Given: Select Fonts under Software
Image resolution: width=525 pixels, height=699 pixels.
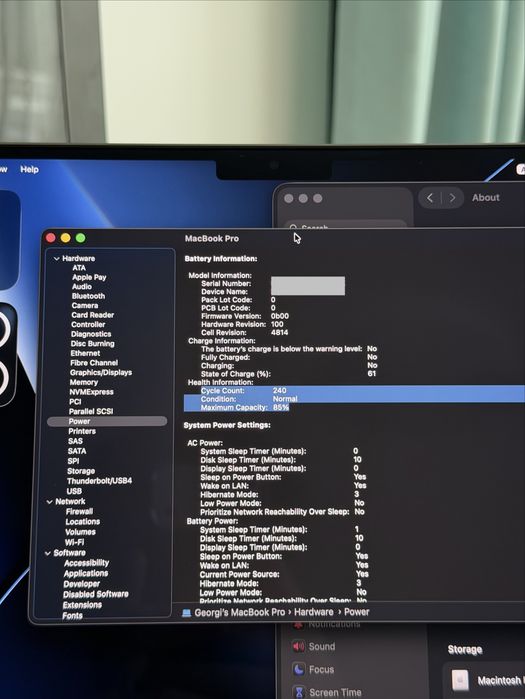Looking at the screenshot, I should point(72,616).
